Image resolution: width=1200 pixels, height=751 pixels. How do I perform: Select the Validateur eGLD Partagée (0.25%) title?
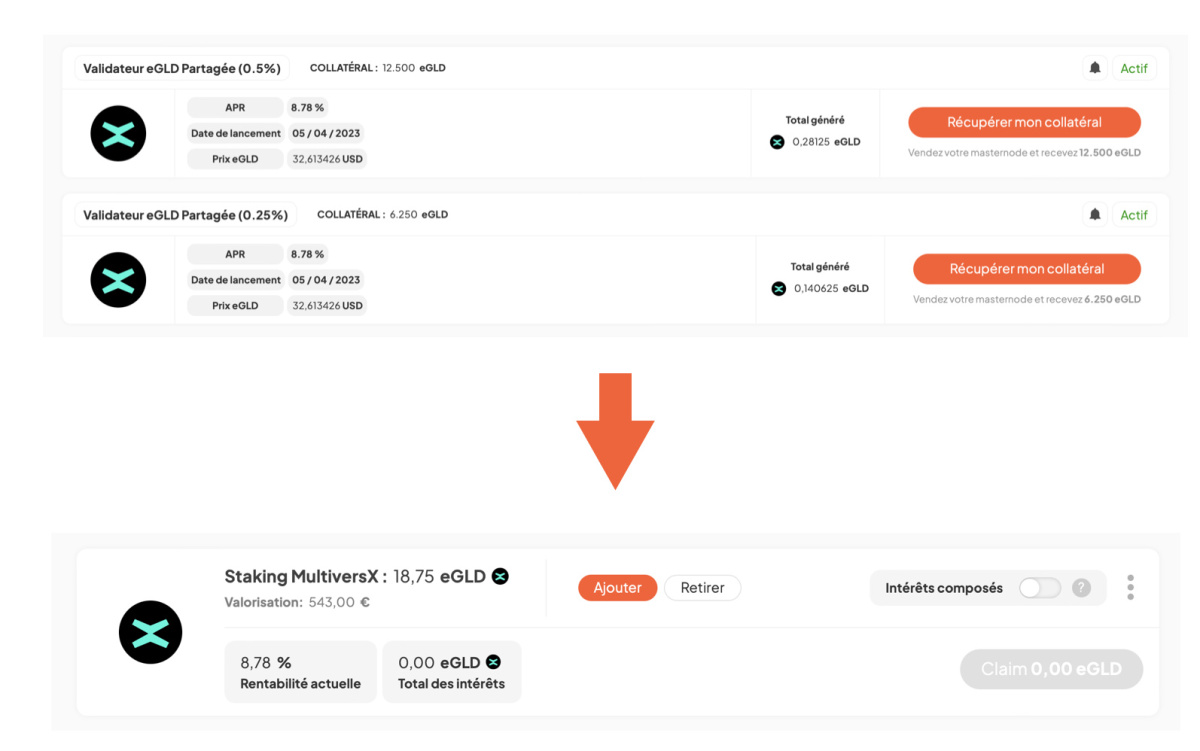coord(185,215)
